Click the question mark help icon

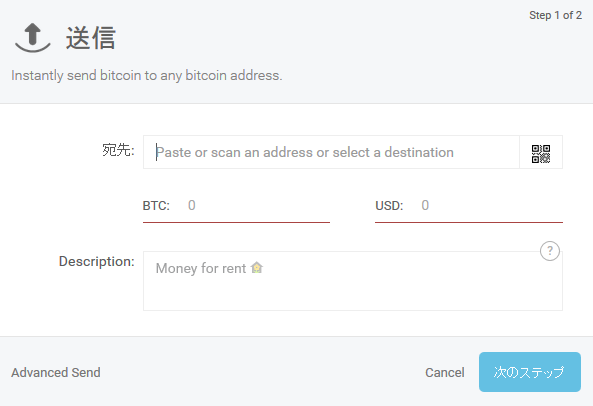coord(550,251)
